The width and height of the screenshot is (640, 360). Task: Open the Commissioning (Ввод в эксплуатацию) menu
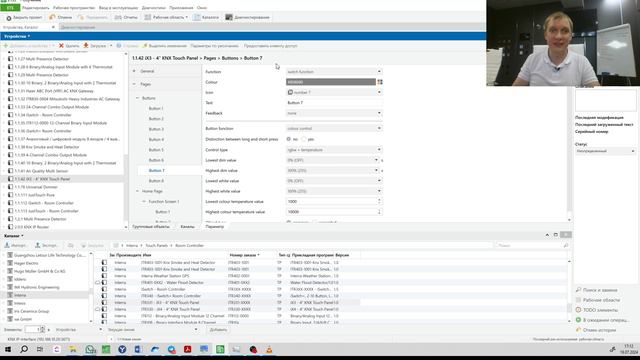118,8
